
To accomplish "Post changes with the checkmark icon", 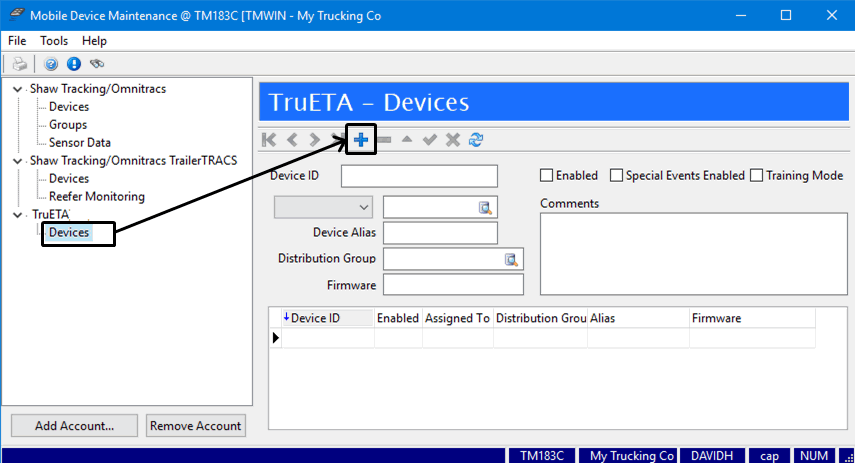I will (x=430, y=140).
